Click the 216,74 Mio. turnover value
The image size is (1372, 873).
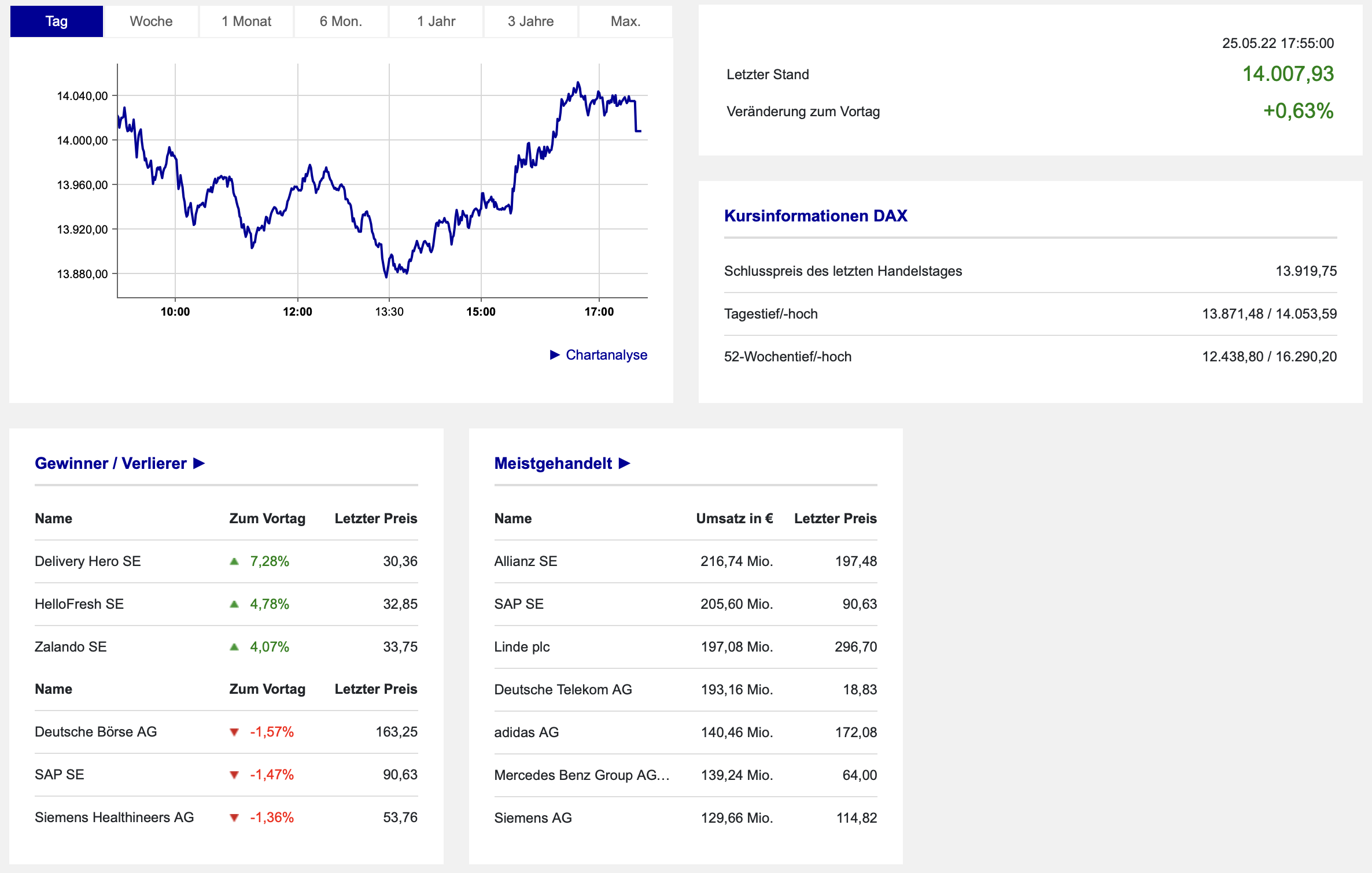pos(737,561)
